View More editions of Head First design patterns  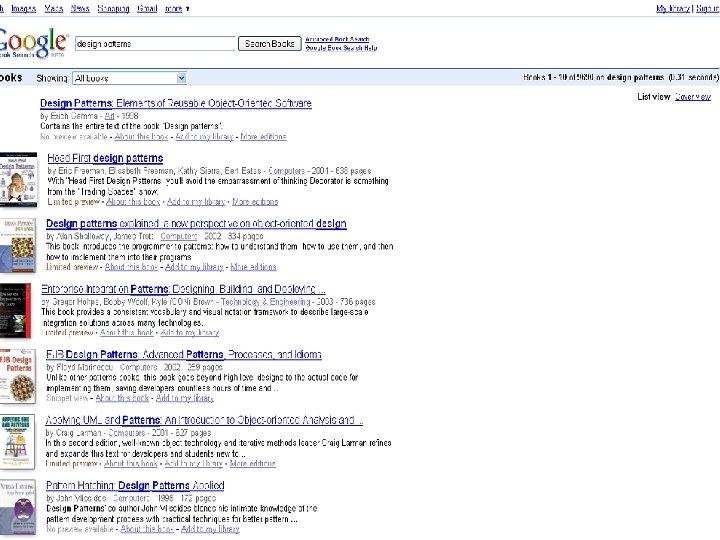[255, 202]
